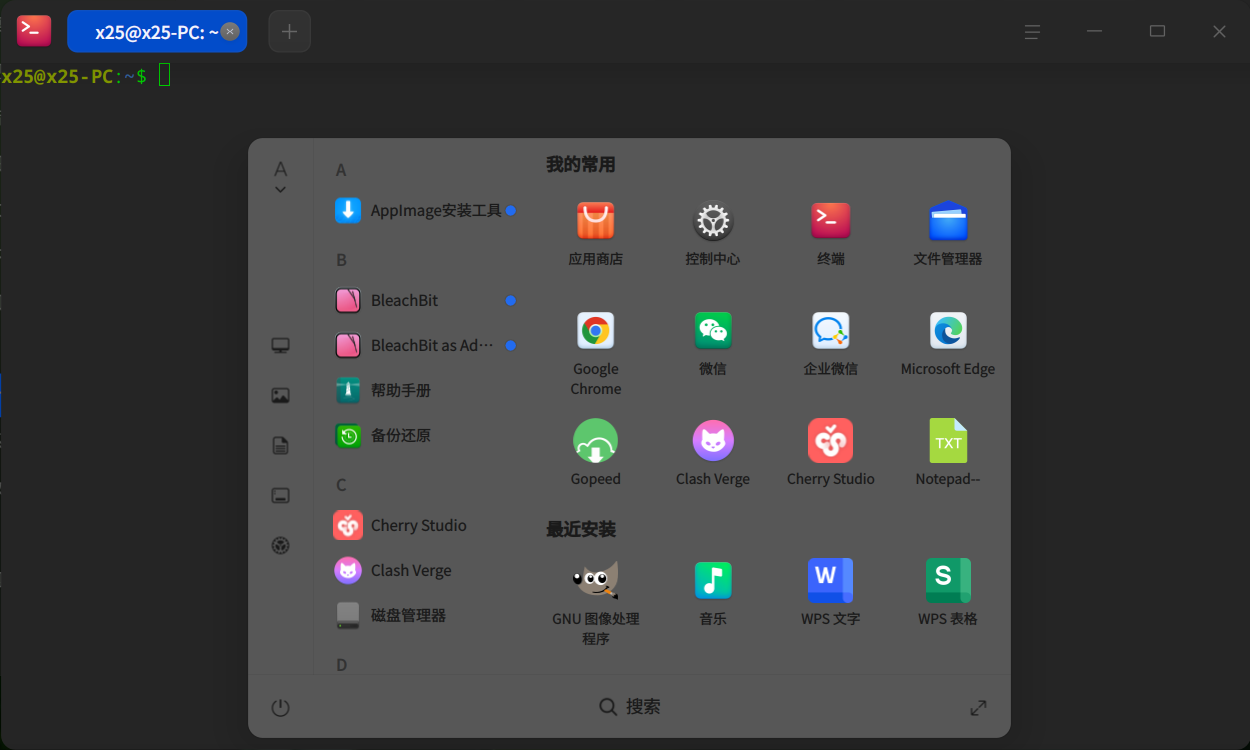Click the letter B section header

(341, 260)
